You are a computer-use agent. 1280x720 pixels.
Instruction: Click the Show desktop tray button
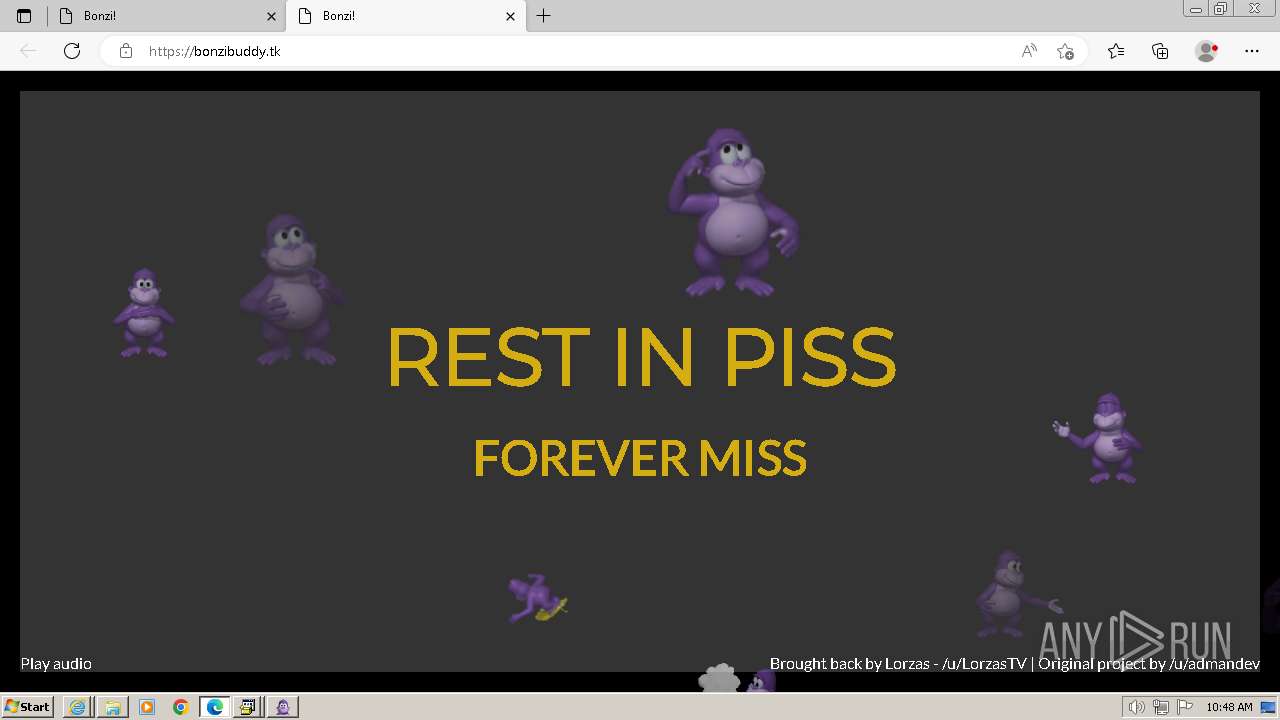(x=1269, y=707)
